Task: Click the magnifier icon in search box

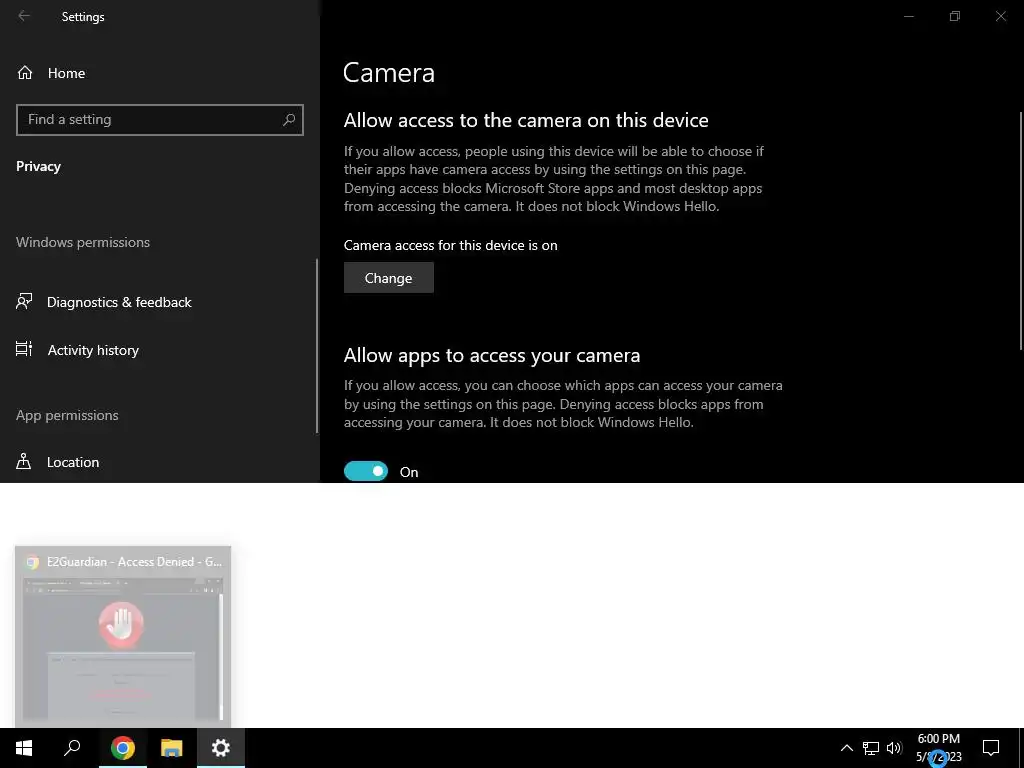Action: (x=289, y=120)
